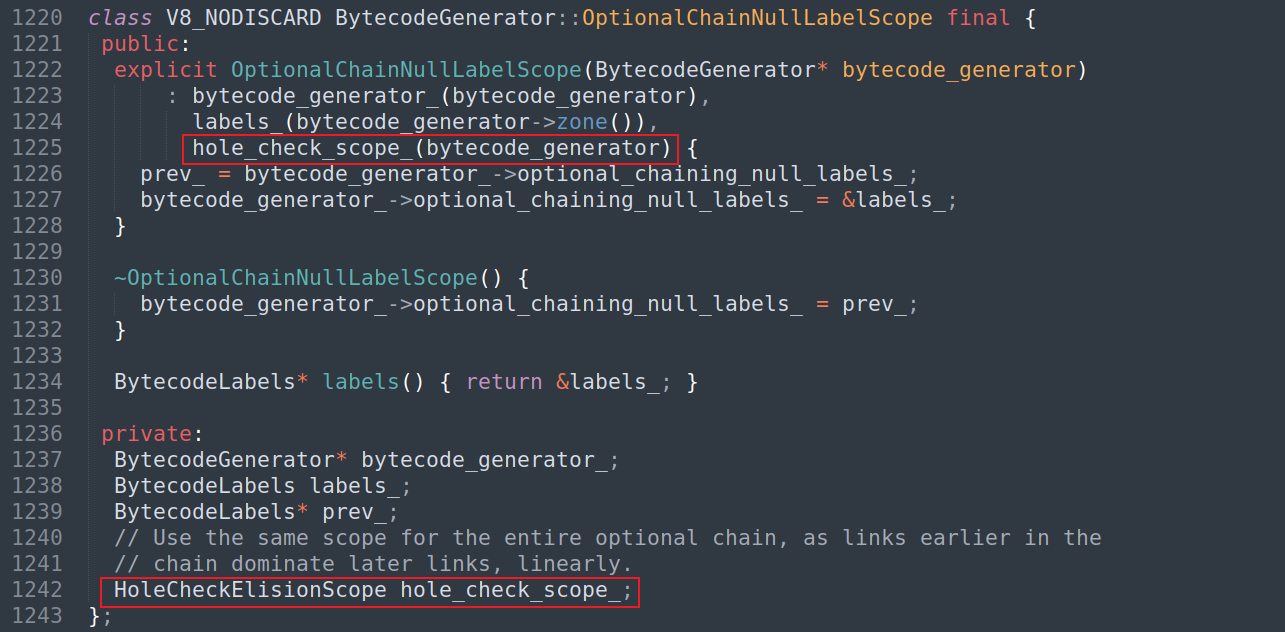Click the bytecode_generator parameter on line 1222
Viewport: 1285px width, 632px height.
[x=959, y=70]
